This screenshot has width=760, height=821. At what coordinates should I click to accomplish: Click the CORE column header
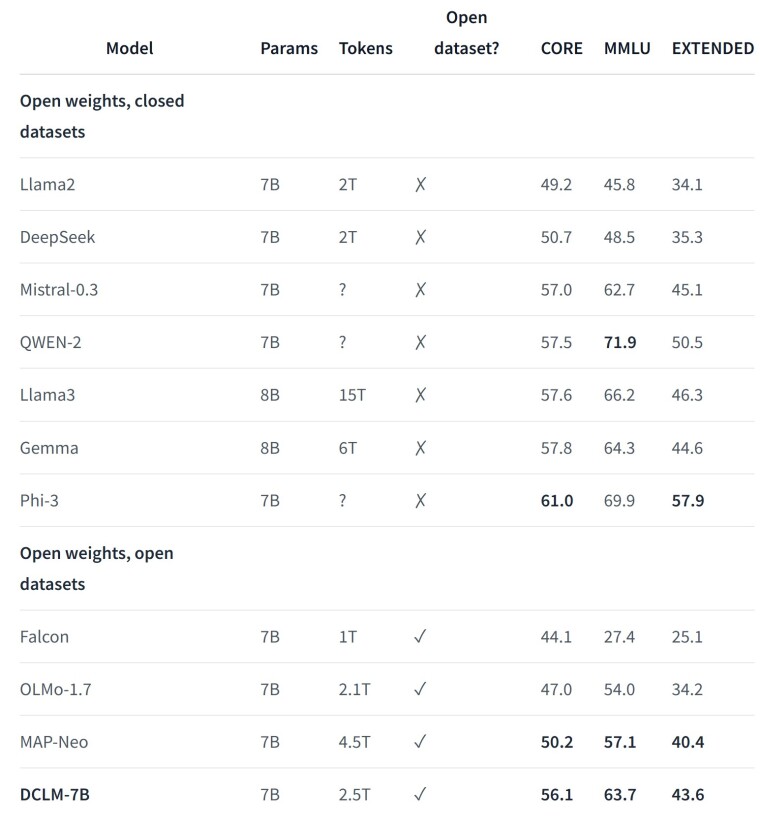(561, 48)
